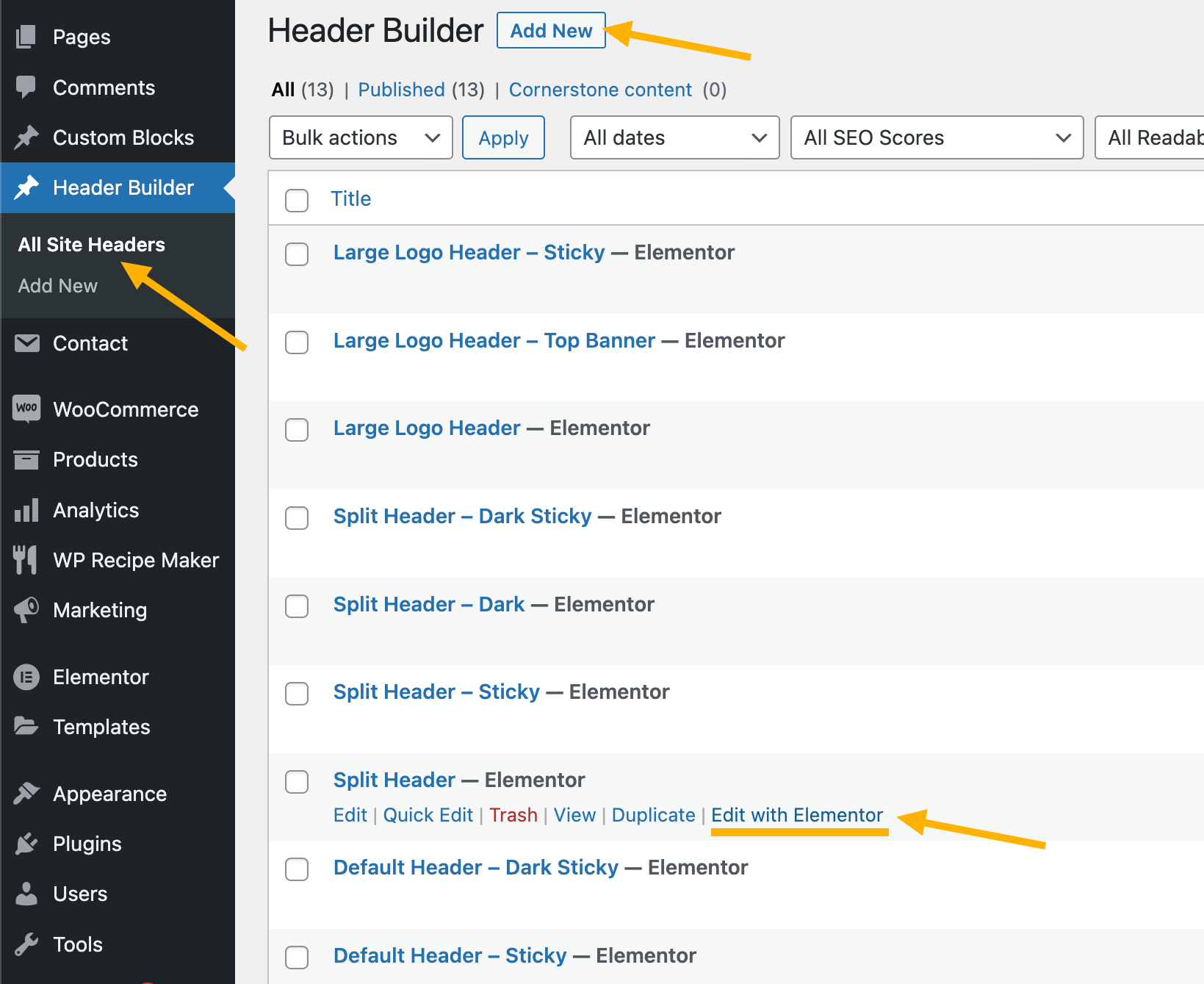Open All Site Headers from the submenu
Screen dimensions: 1204x984
click(x=90, y=245)
